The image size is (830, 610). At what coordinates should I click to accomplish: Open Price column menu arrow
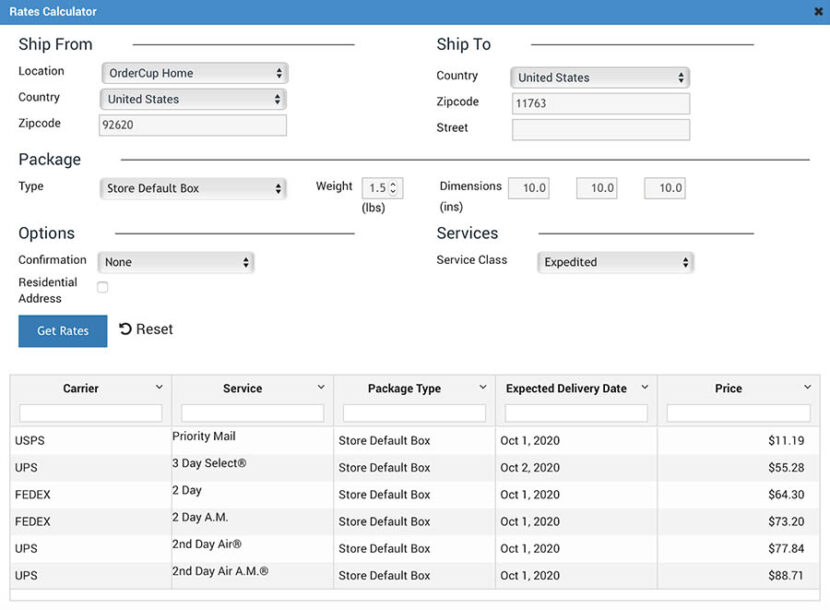pyautogui.click(x=807, y=387)
